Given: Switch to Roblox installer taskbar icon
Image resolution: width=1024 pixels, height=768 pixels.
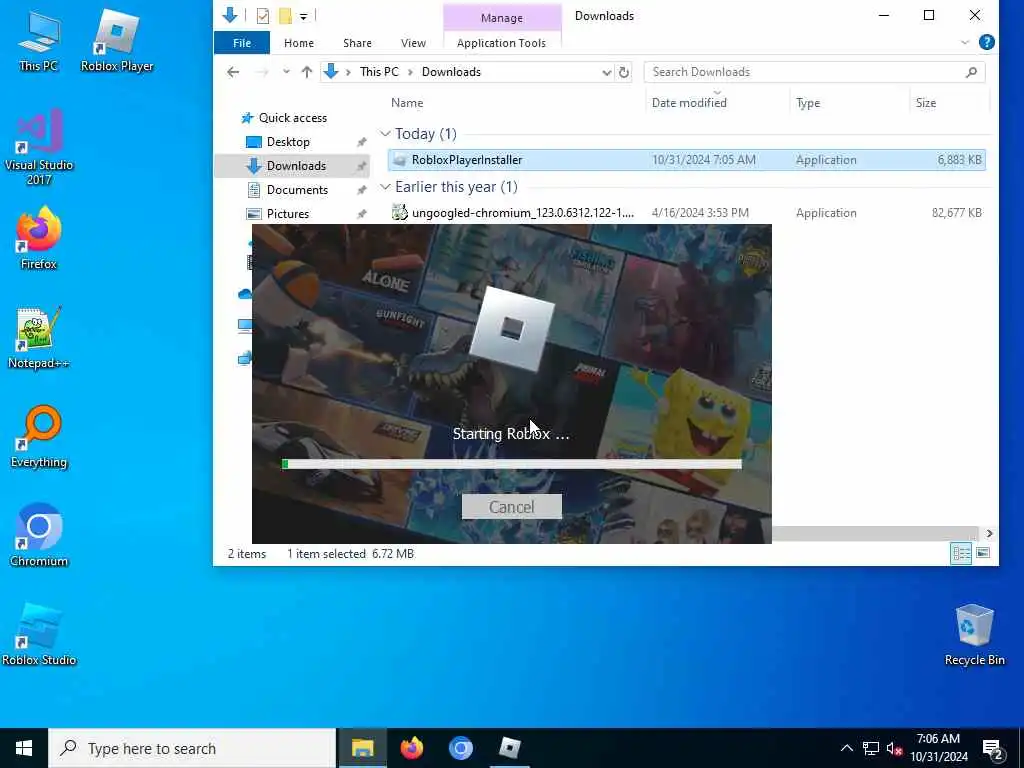Looking at the screenshot, I should (x=509, y=748).
